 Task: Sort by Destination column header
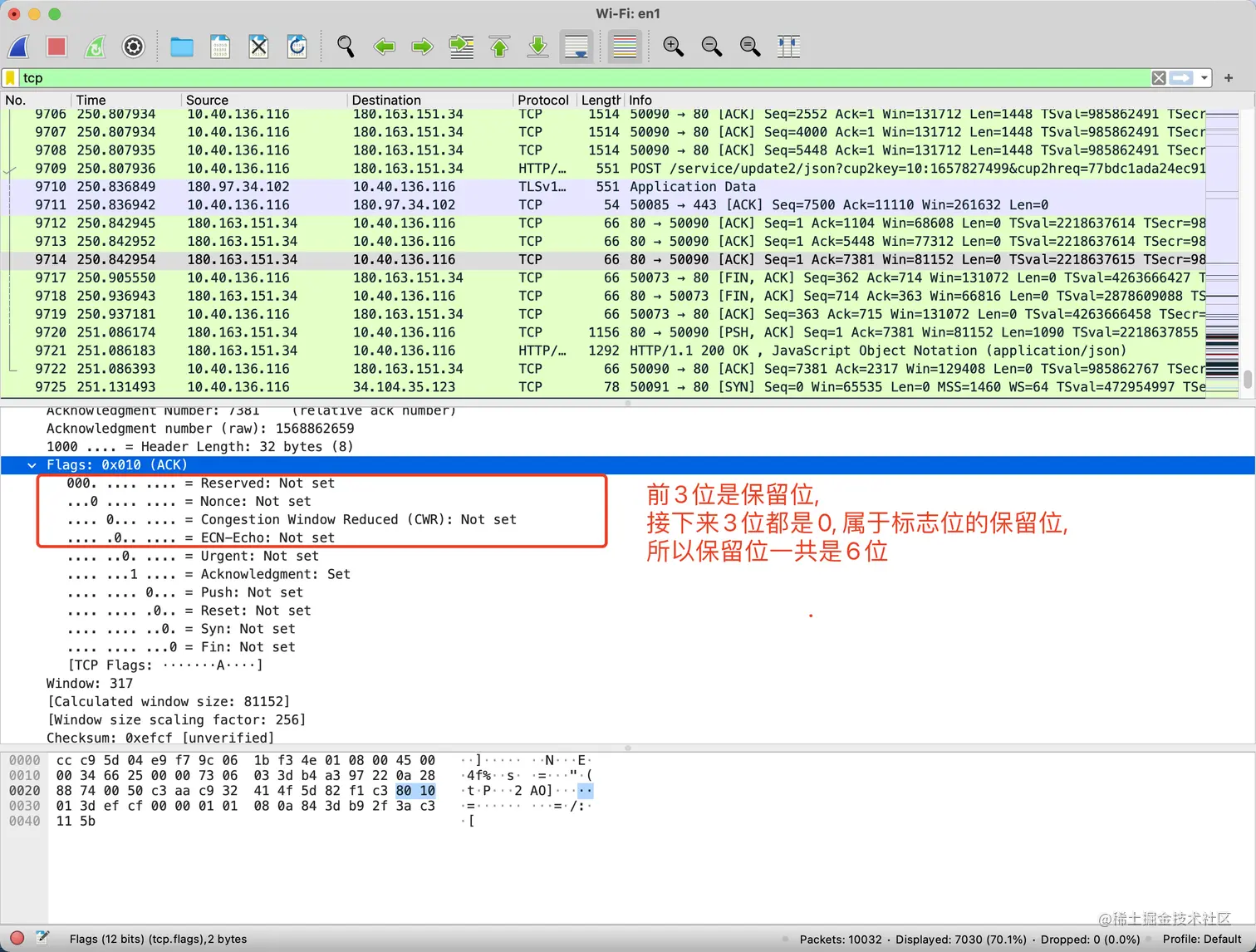430,100
